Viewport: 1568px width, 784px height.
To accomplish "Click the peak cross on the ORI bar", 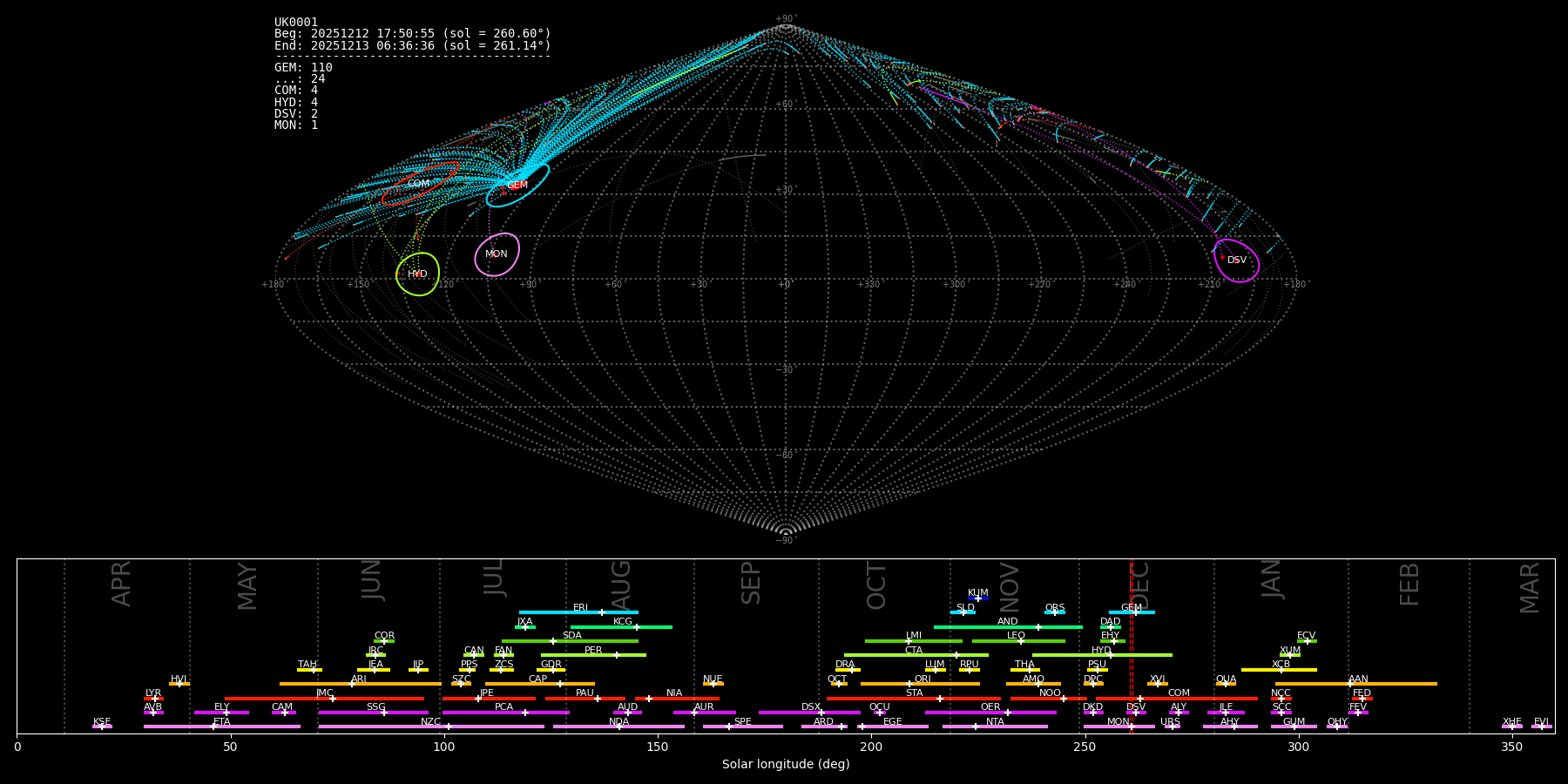I will (909, 684).
